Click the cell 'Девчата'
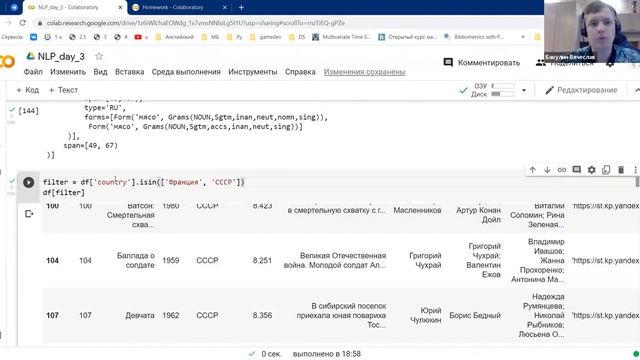Image resolution: width=640 pixels, height=360 pixels. [x=140, y=315]
